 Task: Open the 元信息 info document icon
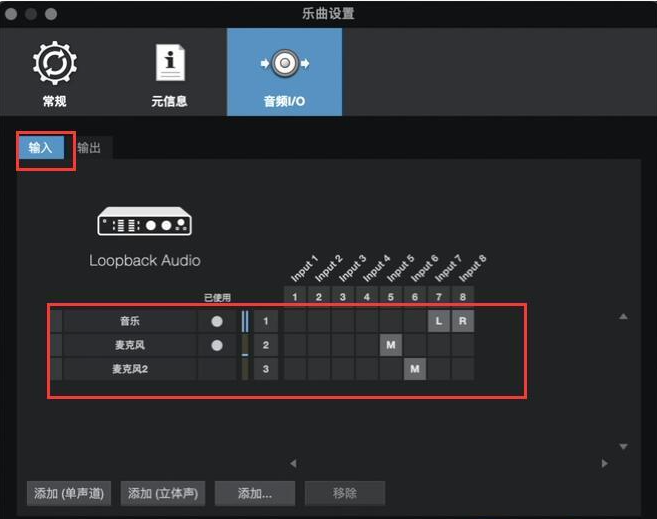170,63
